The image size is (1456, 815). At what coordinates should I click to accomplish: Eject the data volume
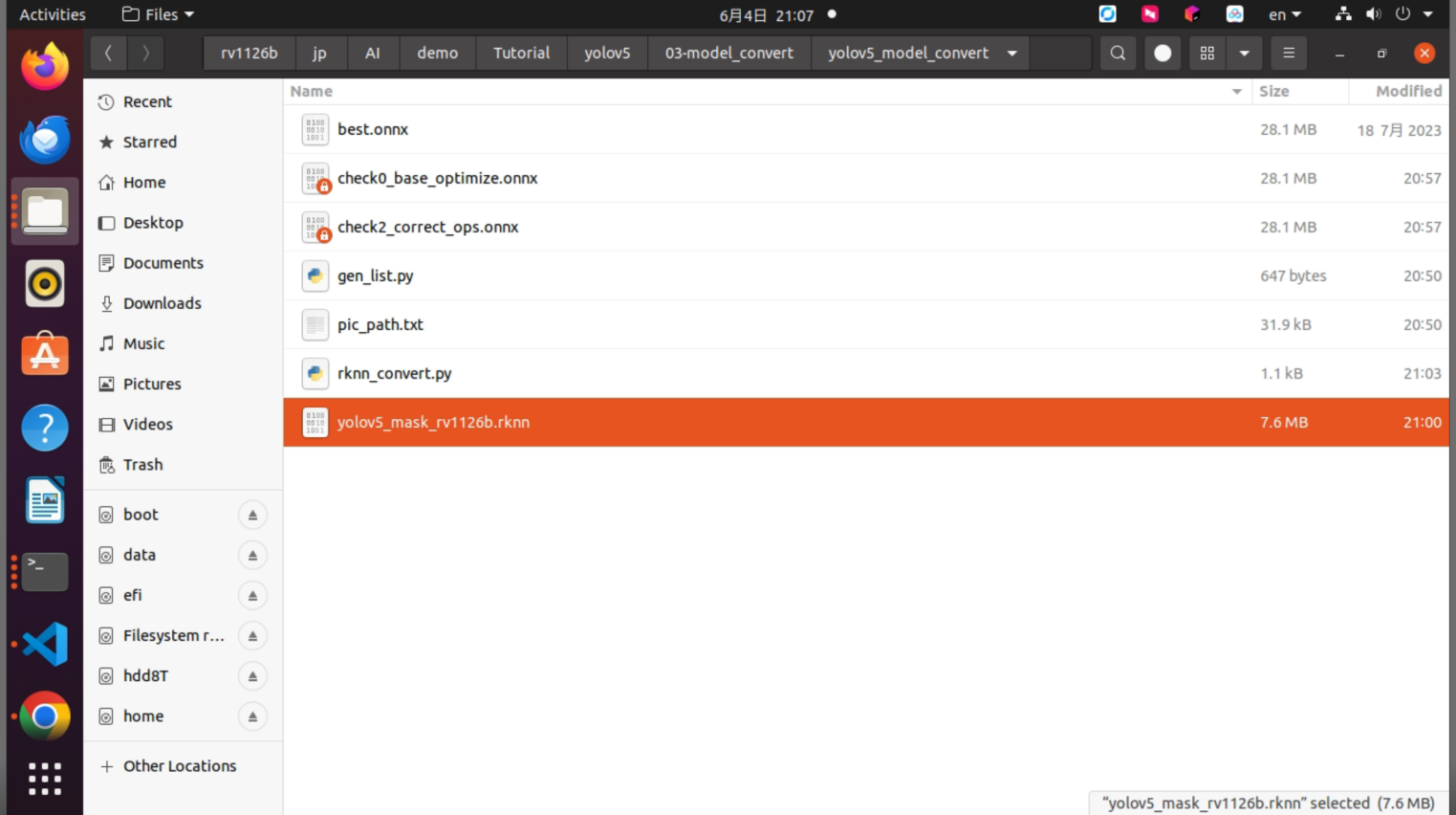[252, 555]
